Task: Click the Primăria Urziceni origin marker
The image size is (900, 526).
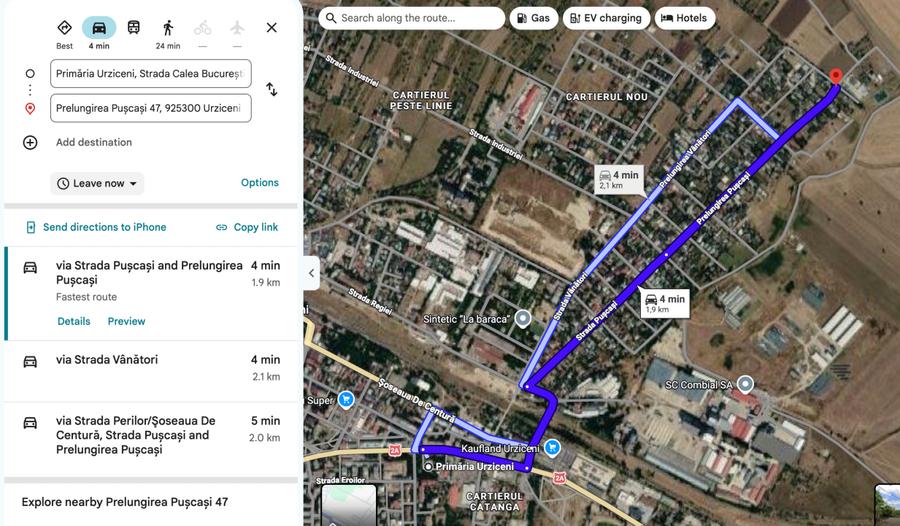Action: (428, 467)
